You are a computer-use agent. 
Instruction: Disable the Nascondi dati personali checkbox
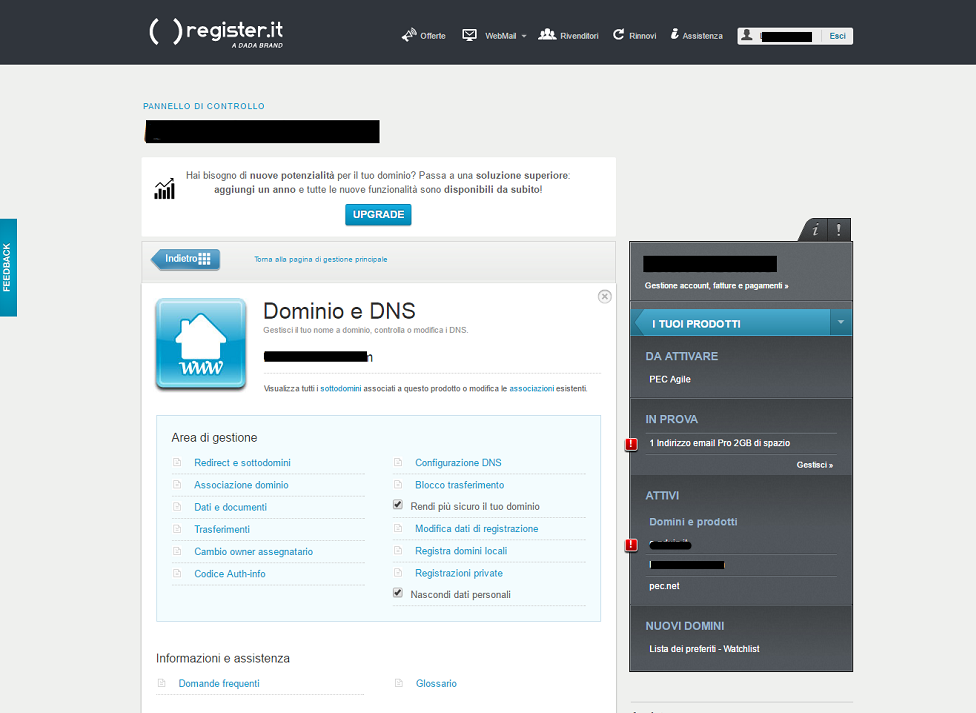(396, 591)
